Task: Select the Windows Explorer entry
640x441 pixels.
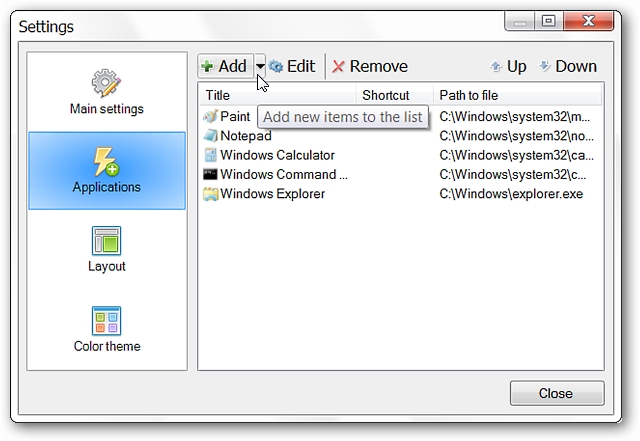Action: point(272,194)
